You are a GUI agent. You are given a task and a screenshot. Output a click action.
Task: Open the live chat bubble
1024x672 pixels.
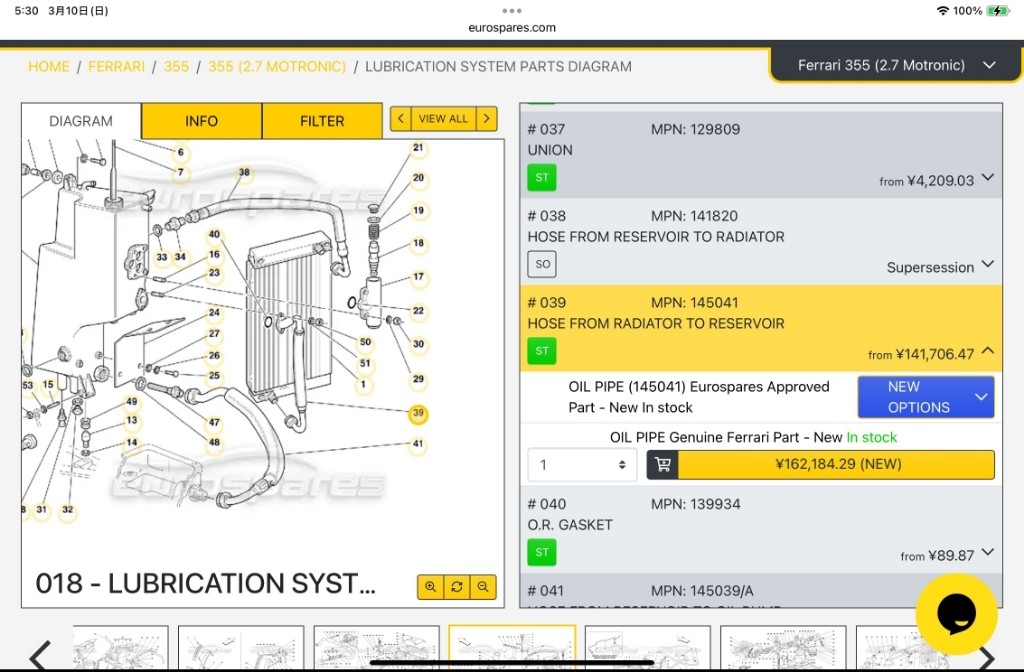tap(956, 614)
